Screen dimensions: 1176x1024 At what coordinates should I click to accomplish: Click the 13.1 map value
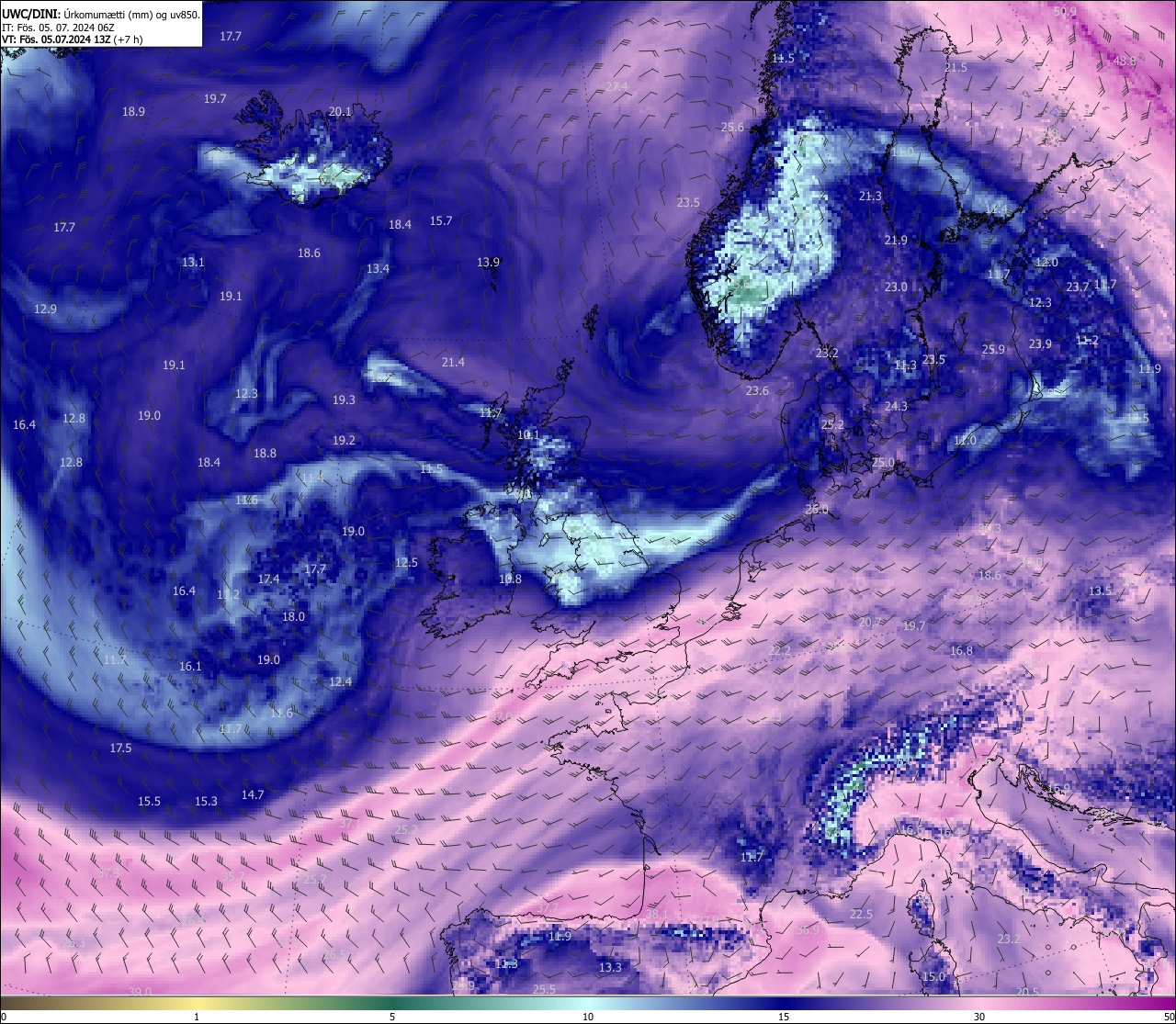pos(193,262)
